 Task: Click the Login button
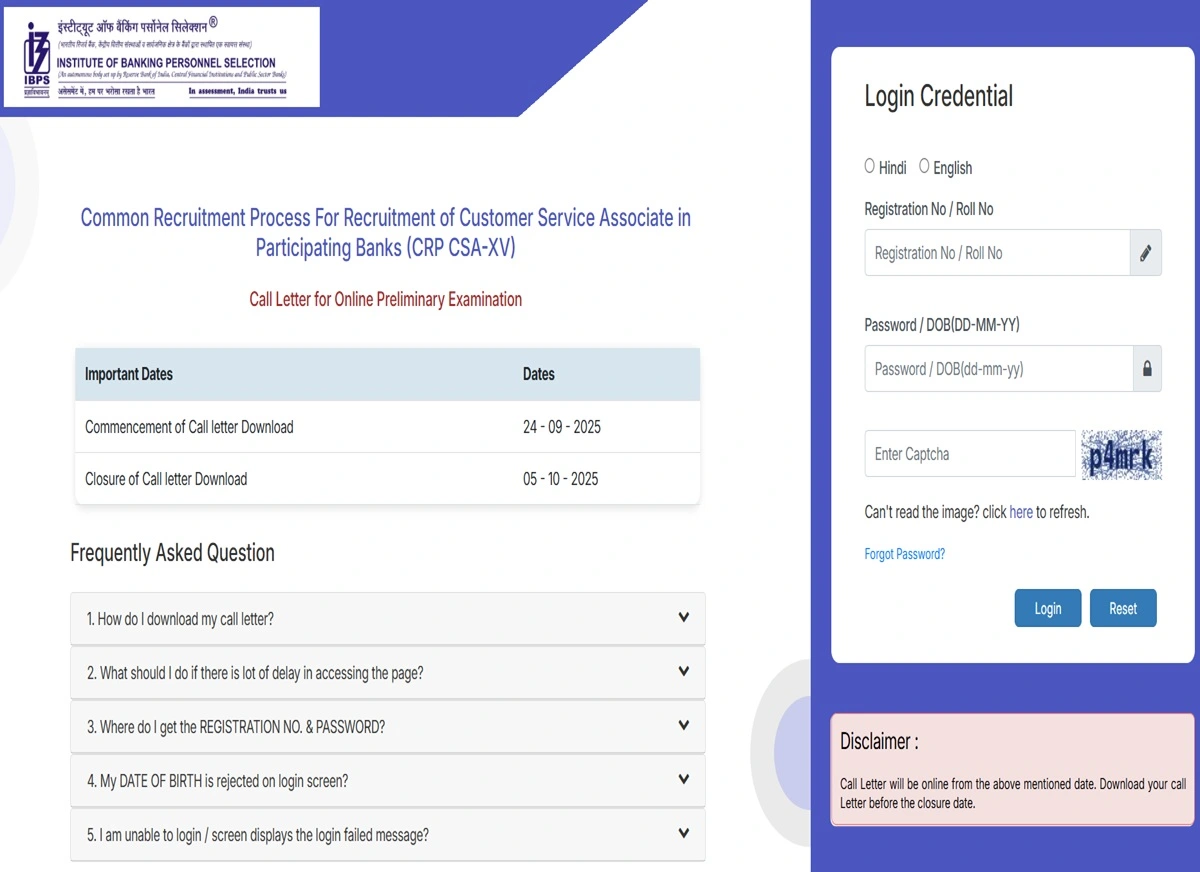tap(1047, 608)
